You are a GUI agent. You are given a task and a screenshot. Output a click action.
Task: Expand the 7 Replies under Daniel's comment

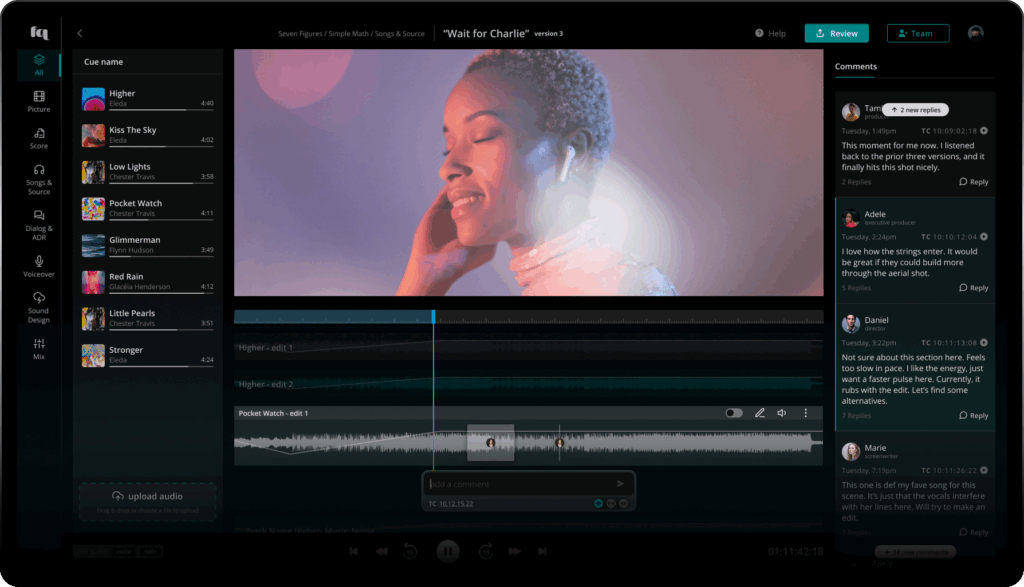857,415
